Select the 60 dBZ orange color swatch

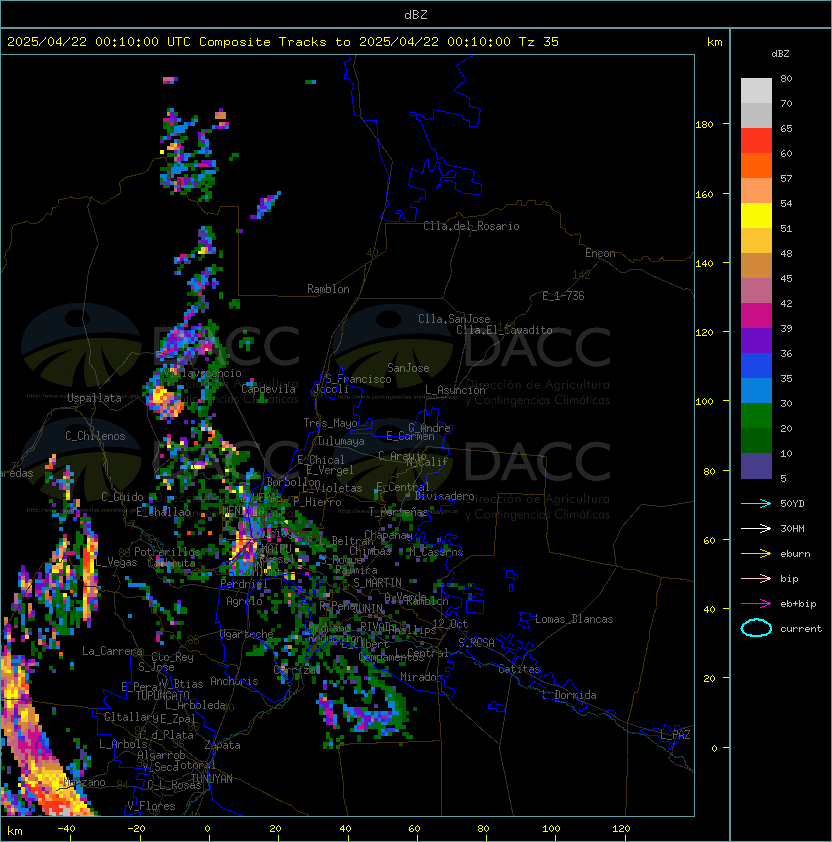(x=756, y=165)
